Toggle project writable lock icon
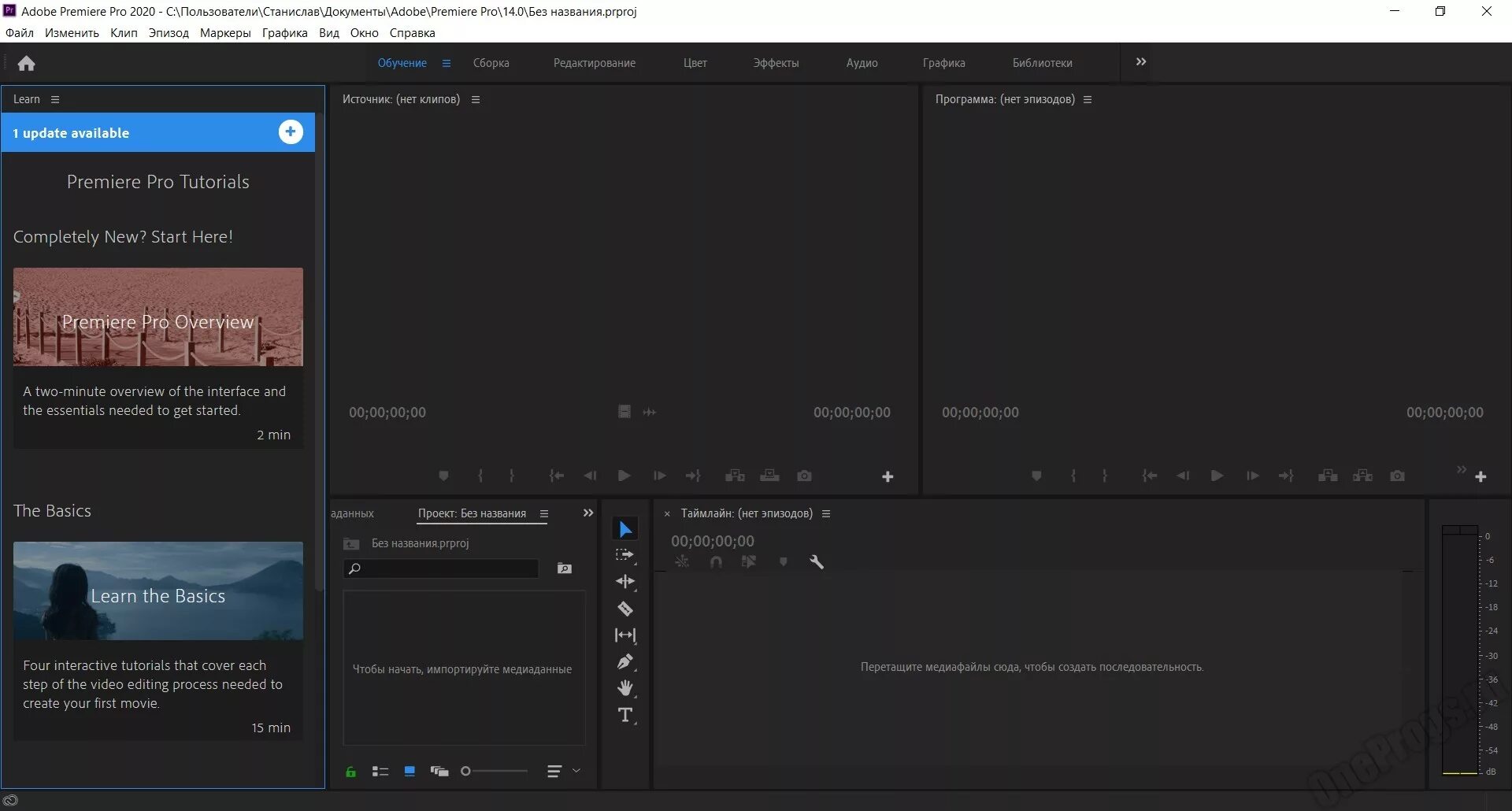Screen dimensions: 1512x811 click(x=351, y=772)
